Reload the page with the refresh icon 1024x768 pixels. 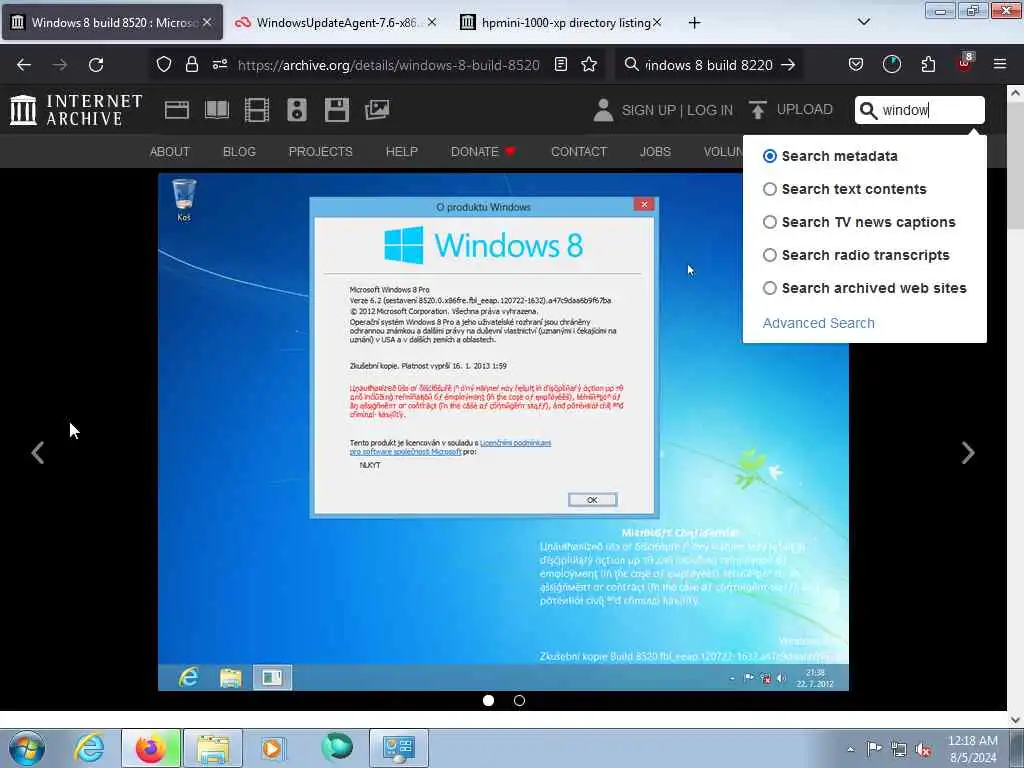[96, 65]
